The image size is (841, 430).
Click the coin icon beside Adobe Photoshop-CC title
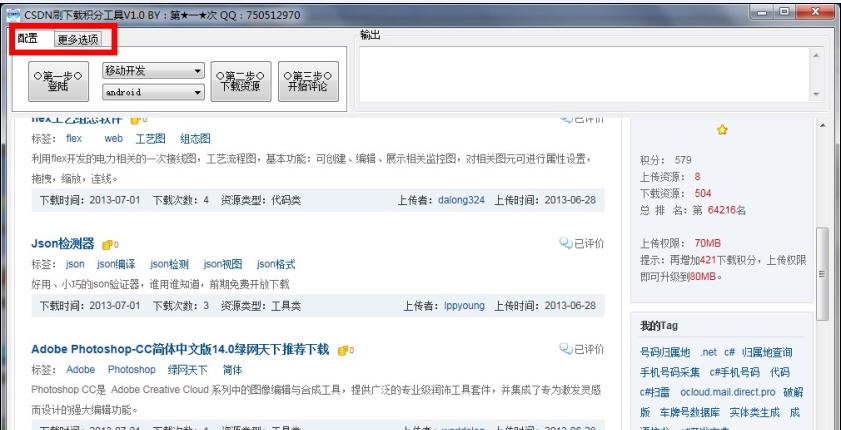click(x=345, y=351)
